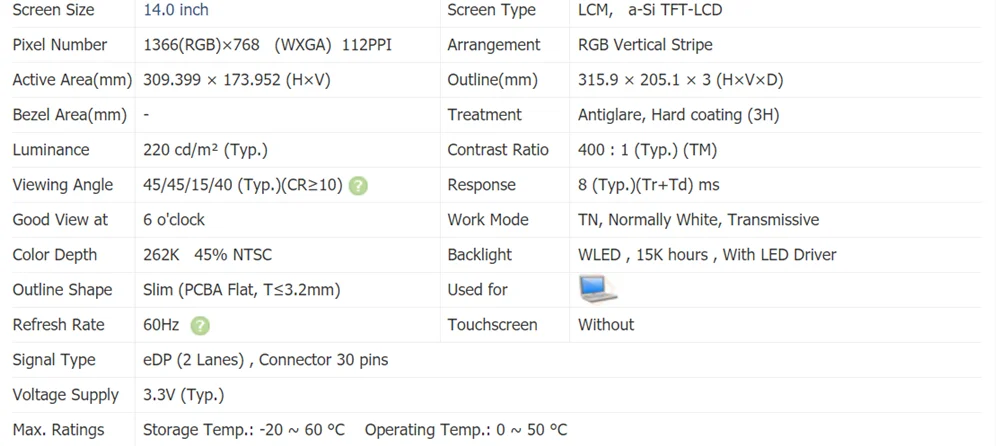Select the WLED backlight description text
Screen dimensions: 1000x446
[x=707, y=255]
